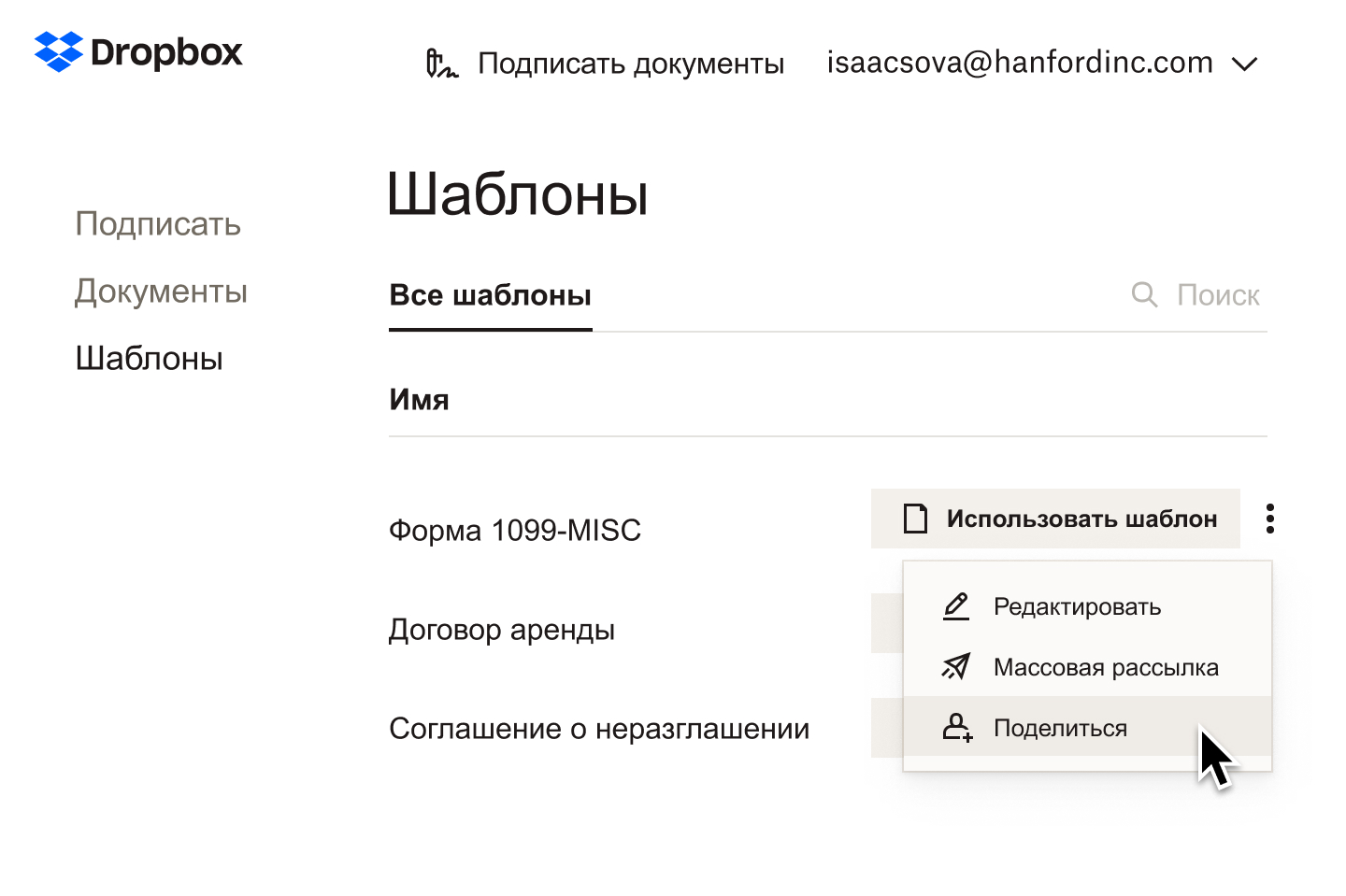Select Поделиться in the context menu

(1060, 729)
